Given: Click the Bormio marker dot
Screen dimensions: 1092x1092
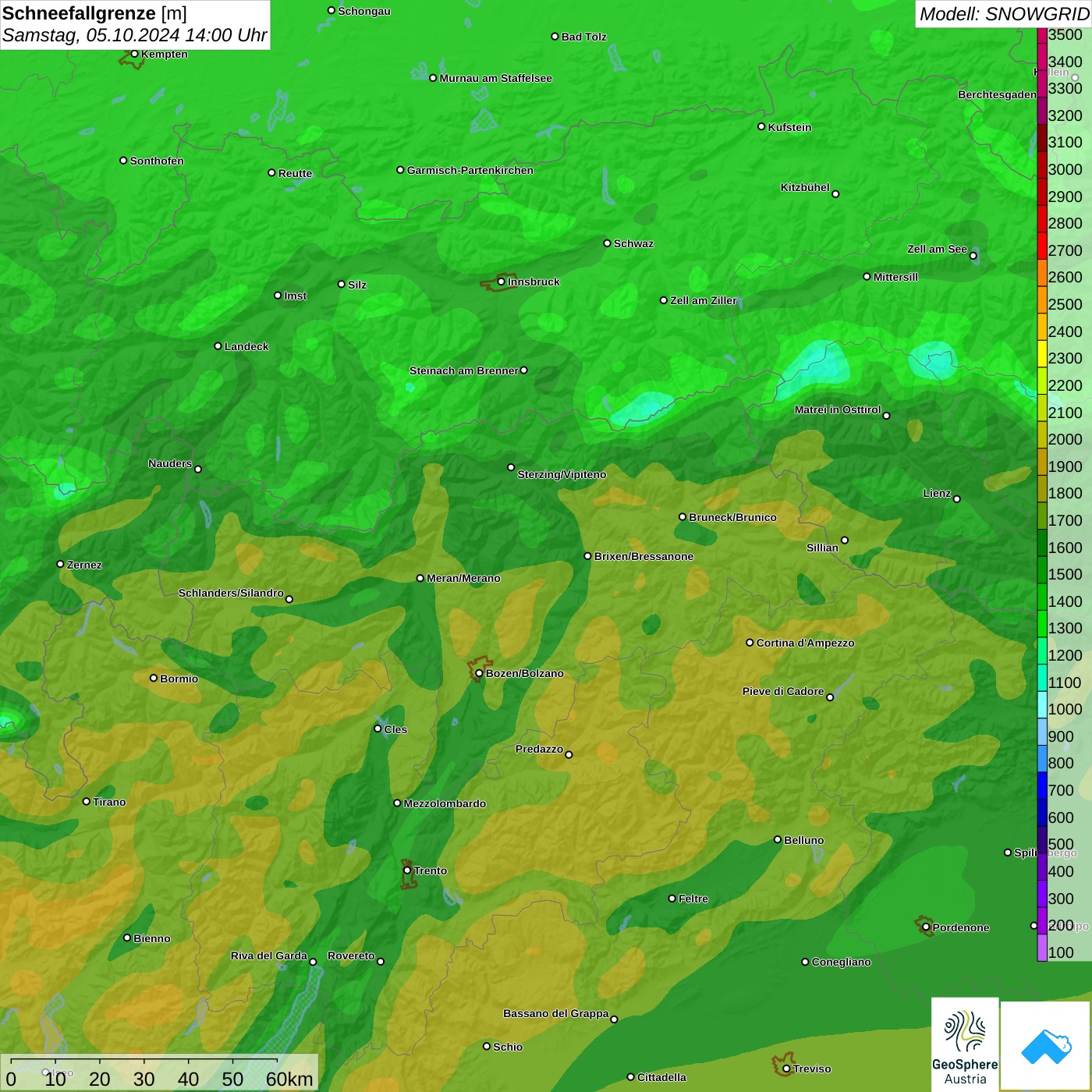Looking at the screenshot, I should tap(154, 678).
